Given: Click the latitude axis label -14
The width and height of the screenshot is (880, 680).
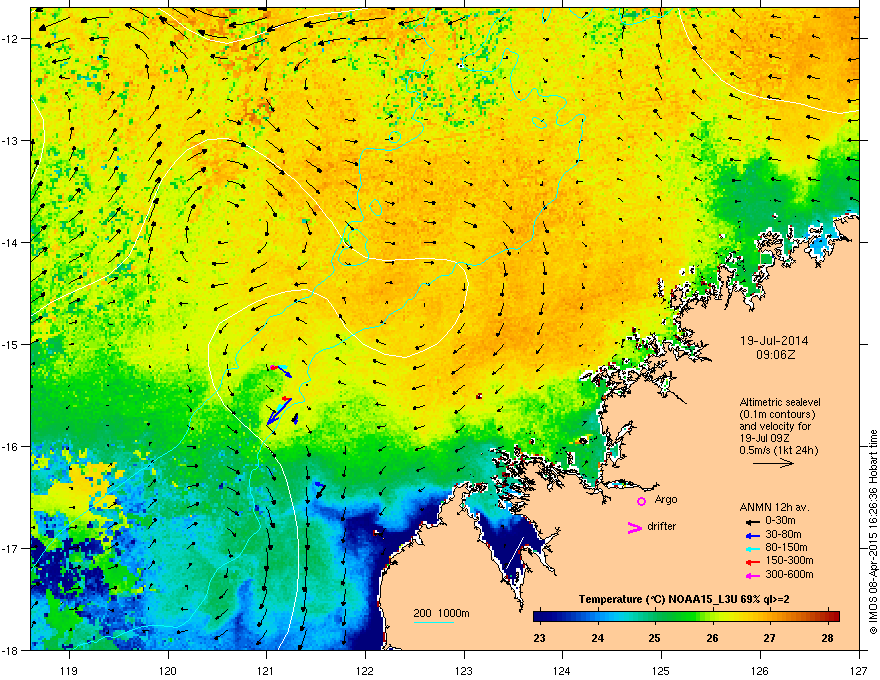Looking at the screenshot, I should pyautogui.click(x=10, y=242).
